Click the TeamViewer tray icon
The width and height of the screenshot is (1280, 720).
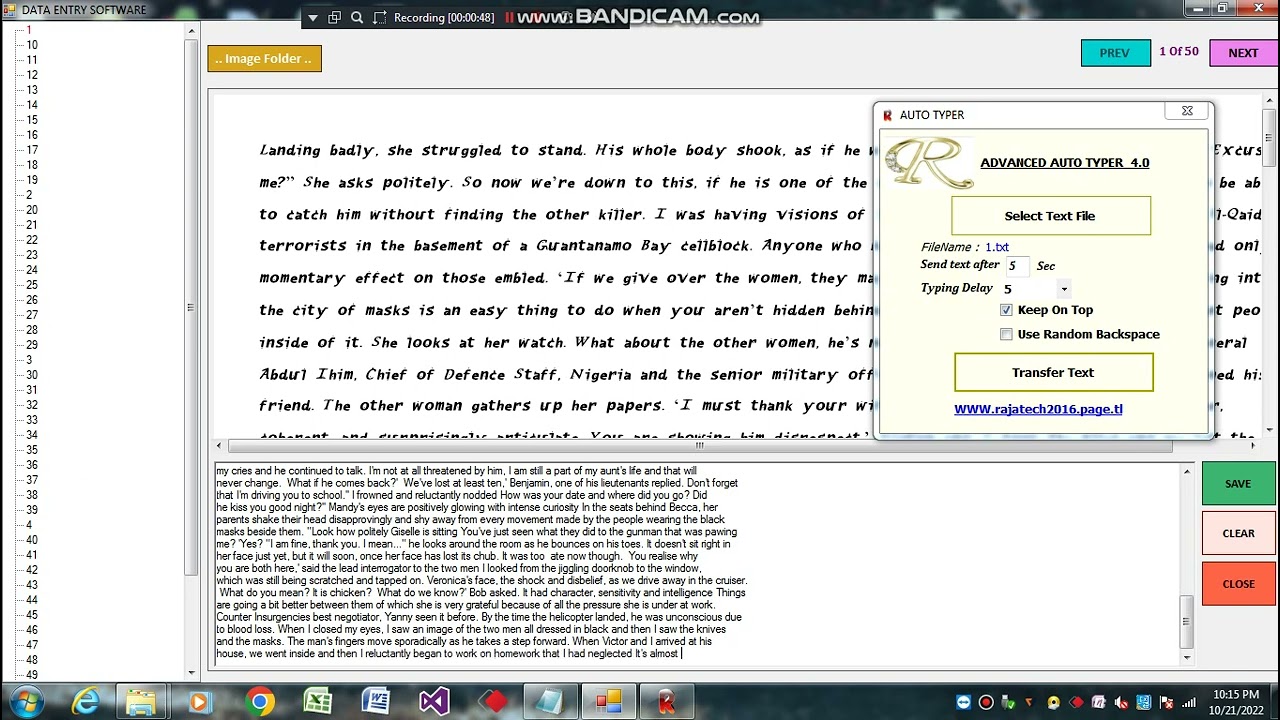[x=963, y=702]
